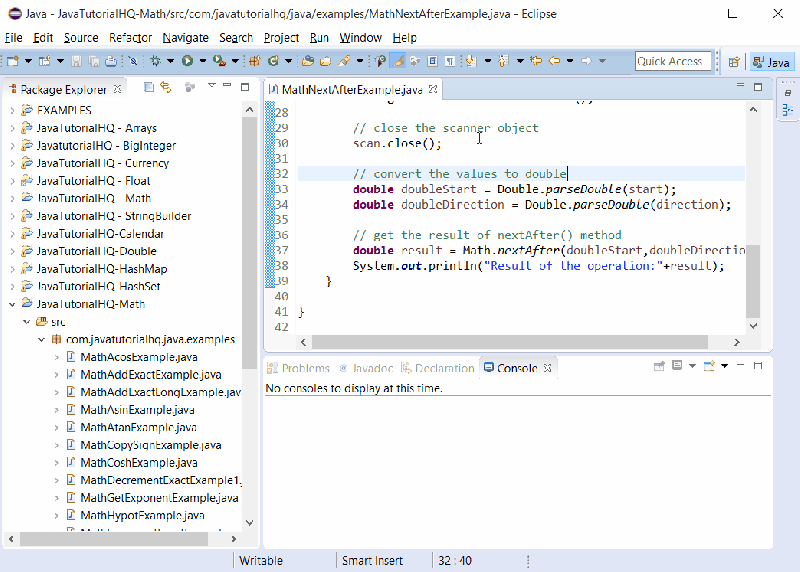The height and width of the screenshot is (572, 800).
Task: Open the Run configurations dropdown arrow
Action: 203,61
